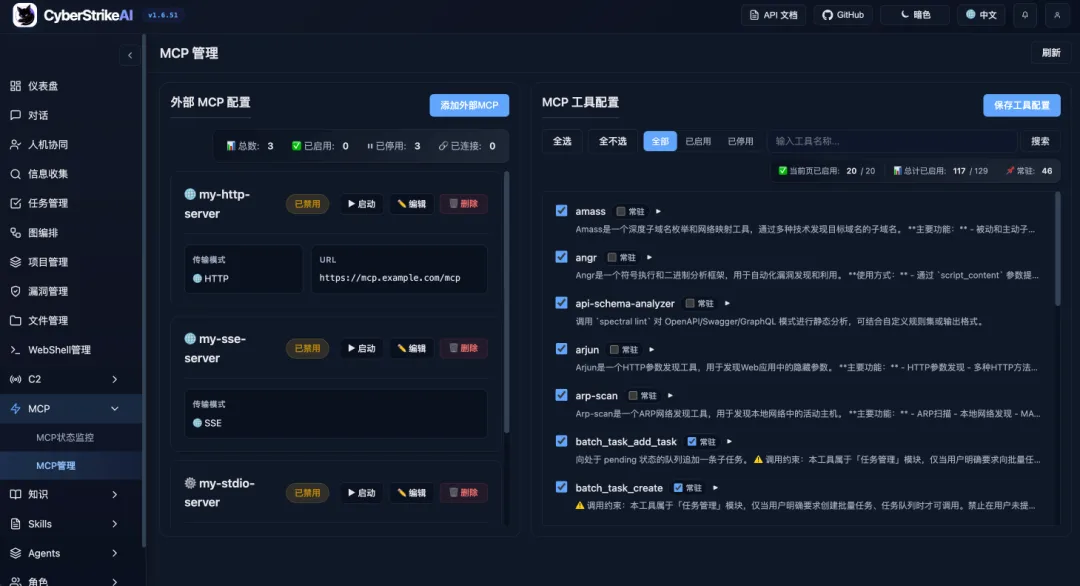Click the 文件管理 folder icon
The image size is (1080, 586).
(15, 320)
